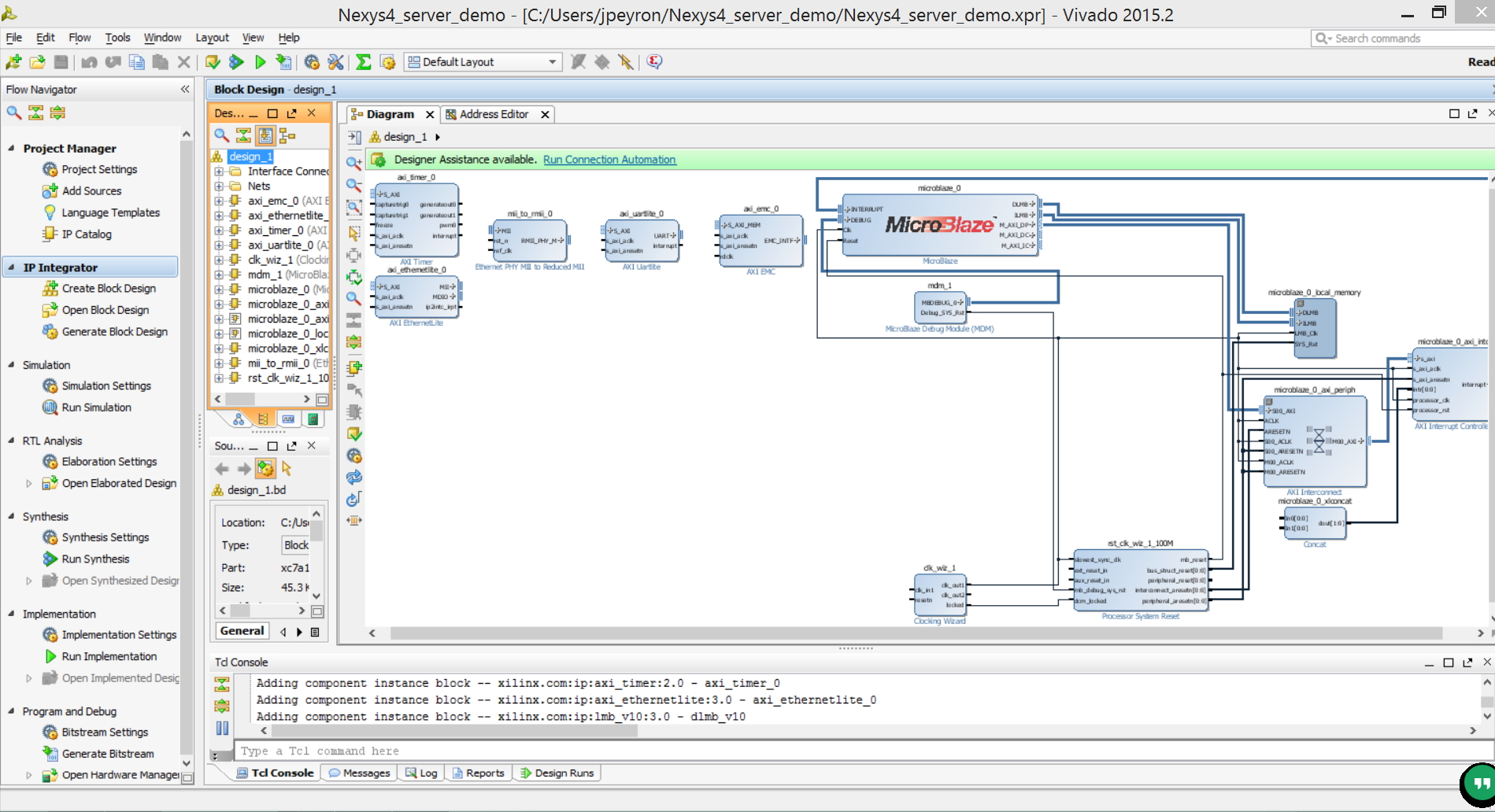
Task: Click the Collapse All icon in the Design panel toolbar
Action: tap(243, 135)
